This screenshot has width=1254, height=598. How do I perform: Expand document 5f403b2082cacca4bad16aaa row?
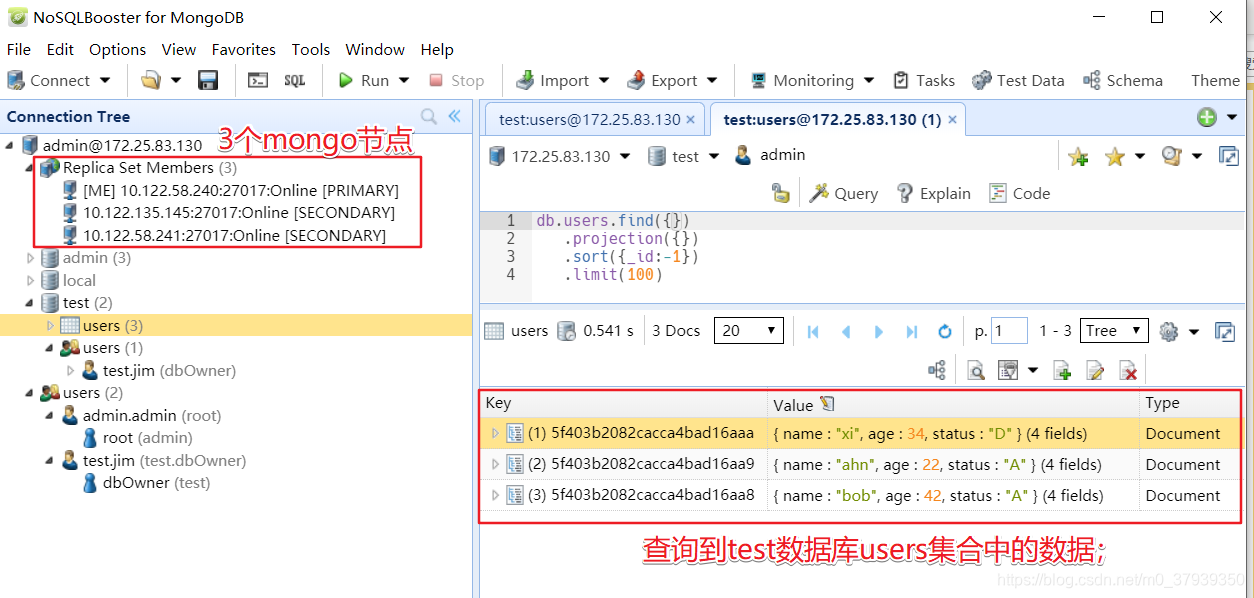pos(494,434)
